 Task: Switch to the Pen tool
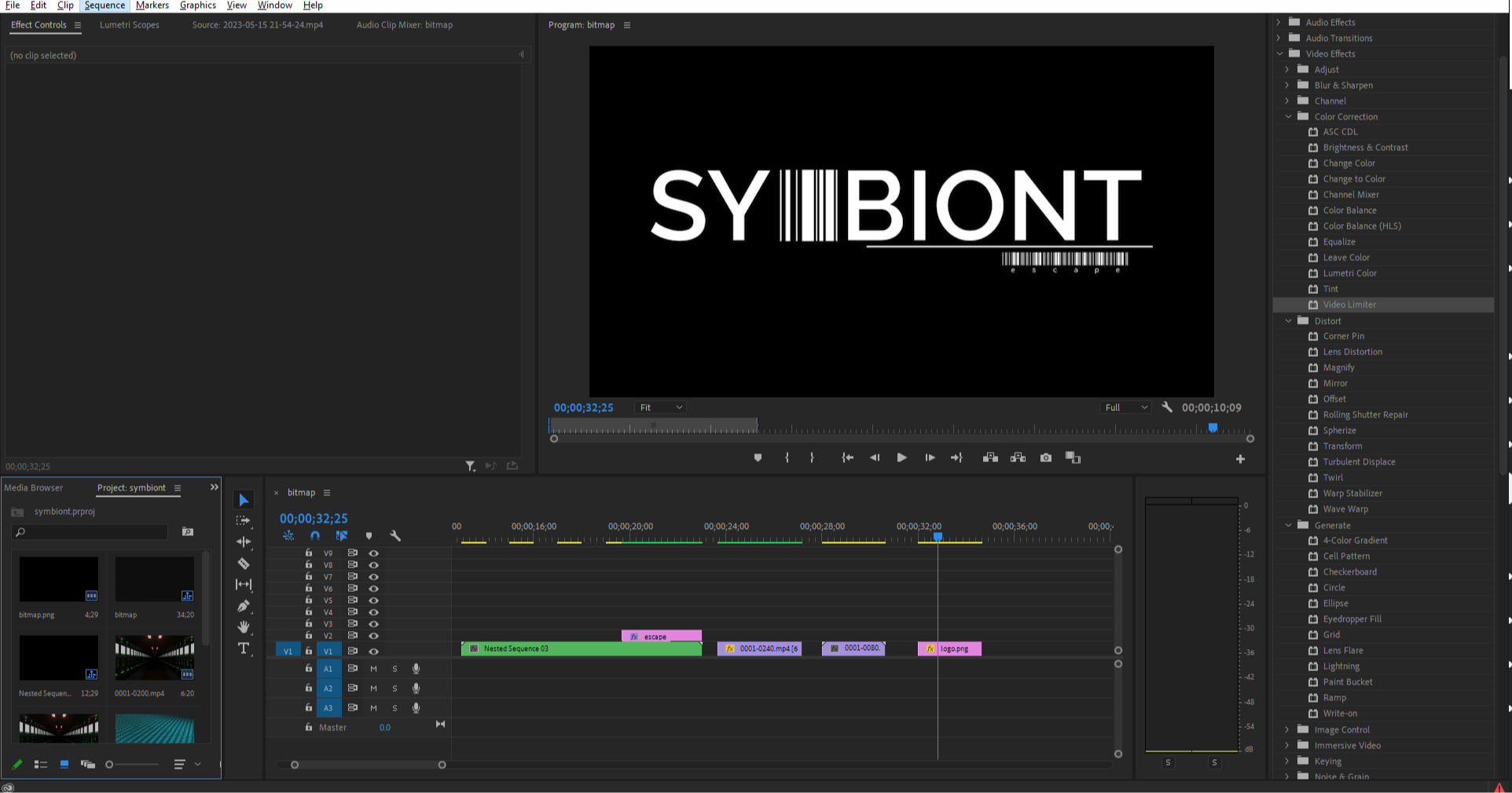pyautogui.click(x=244, y=606)
